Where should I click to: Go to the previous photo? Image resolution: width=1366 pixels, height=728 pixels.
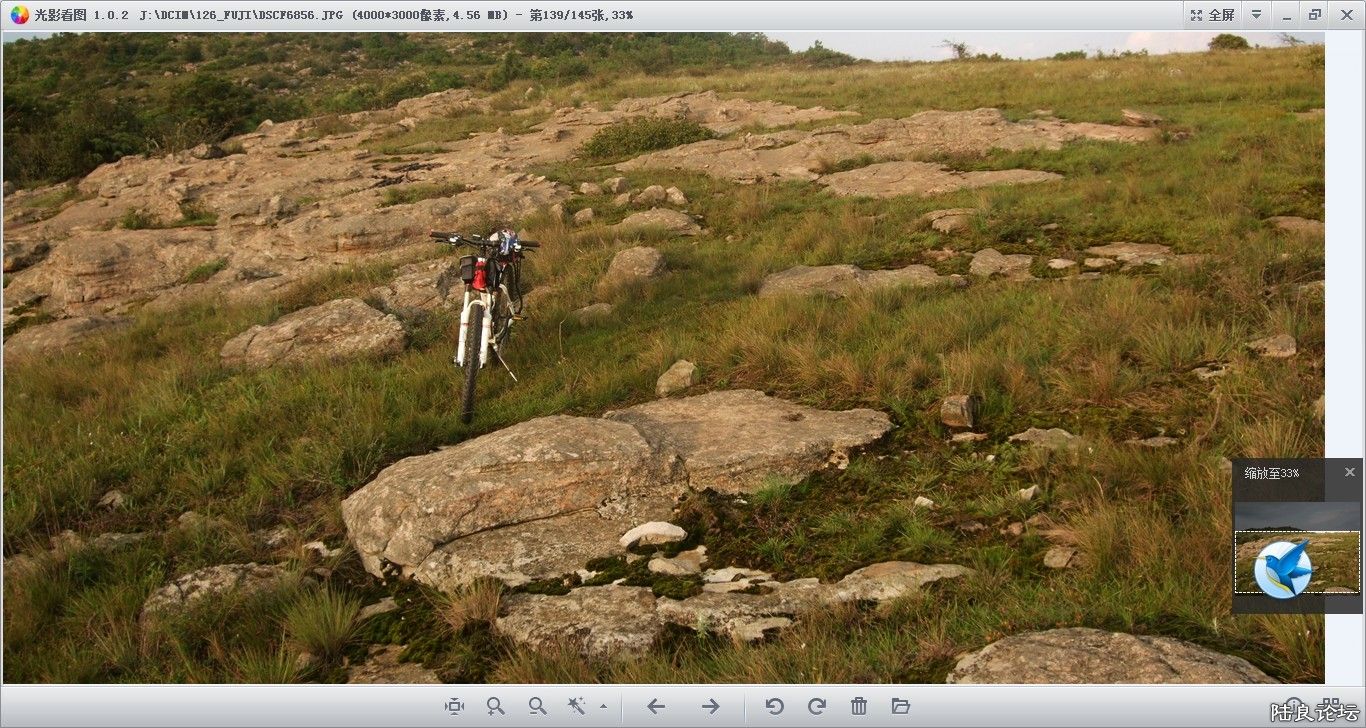656,706
